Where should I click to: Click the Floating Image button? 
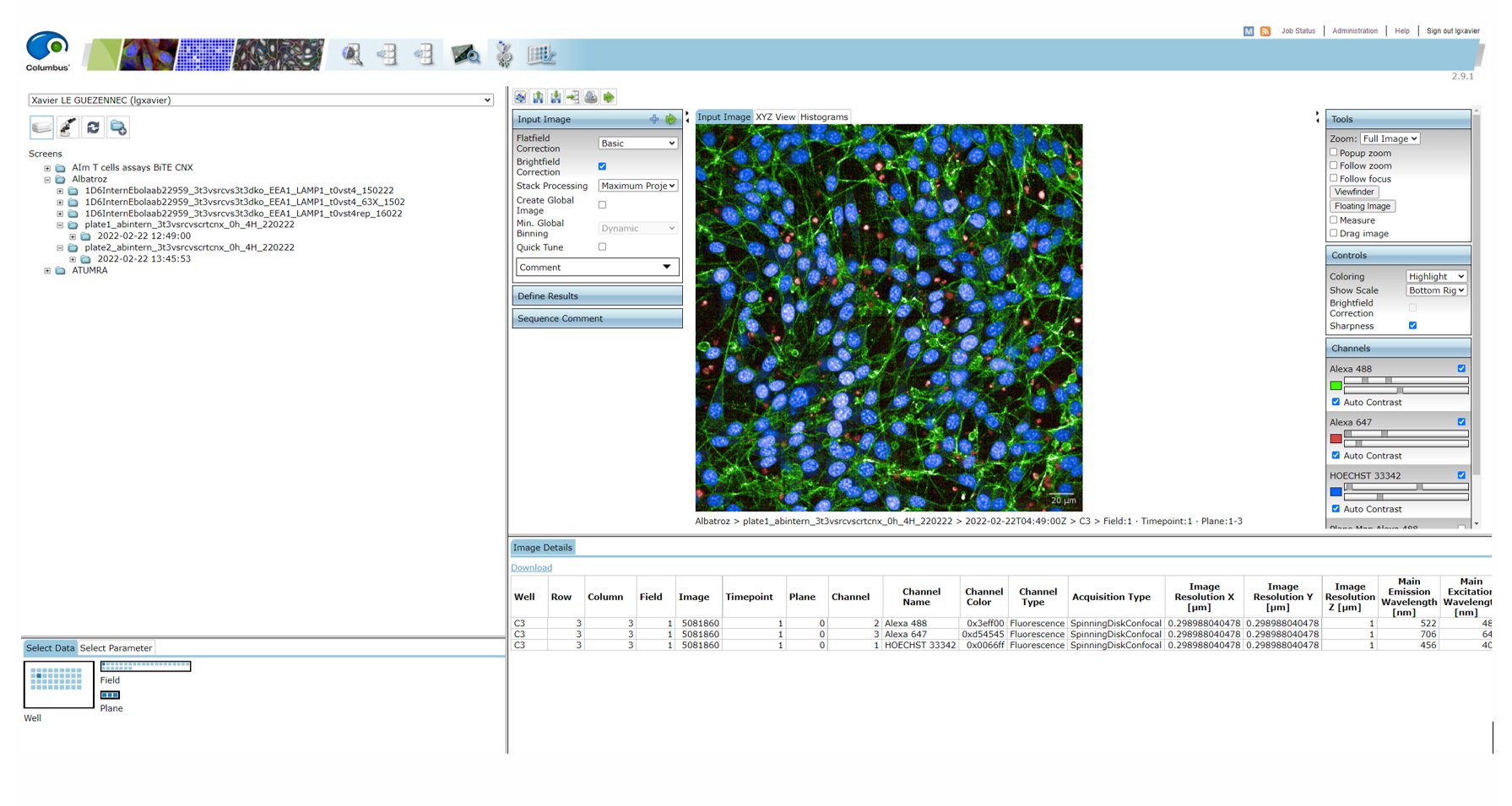click(1362, 206)
